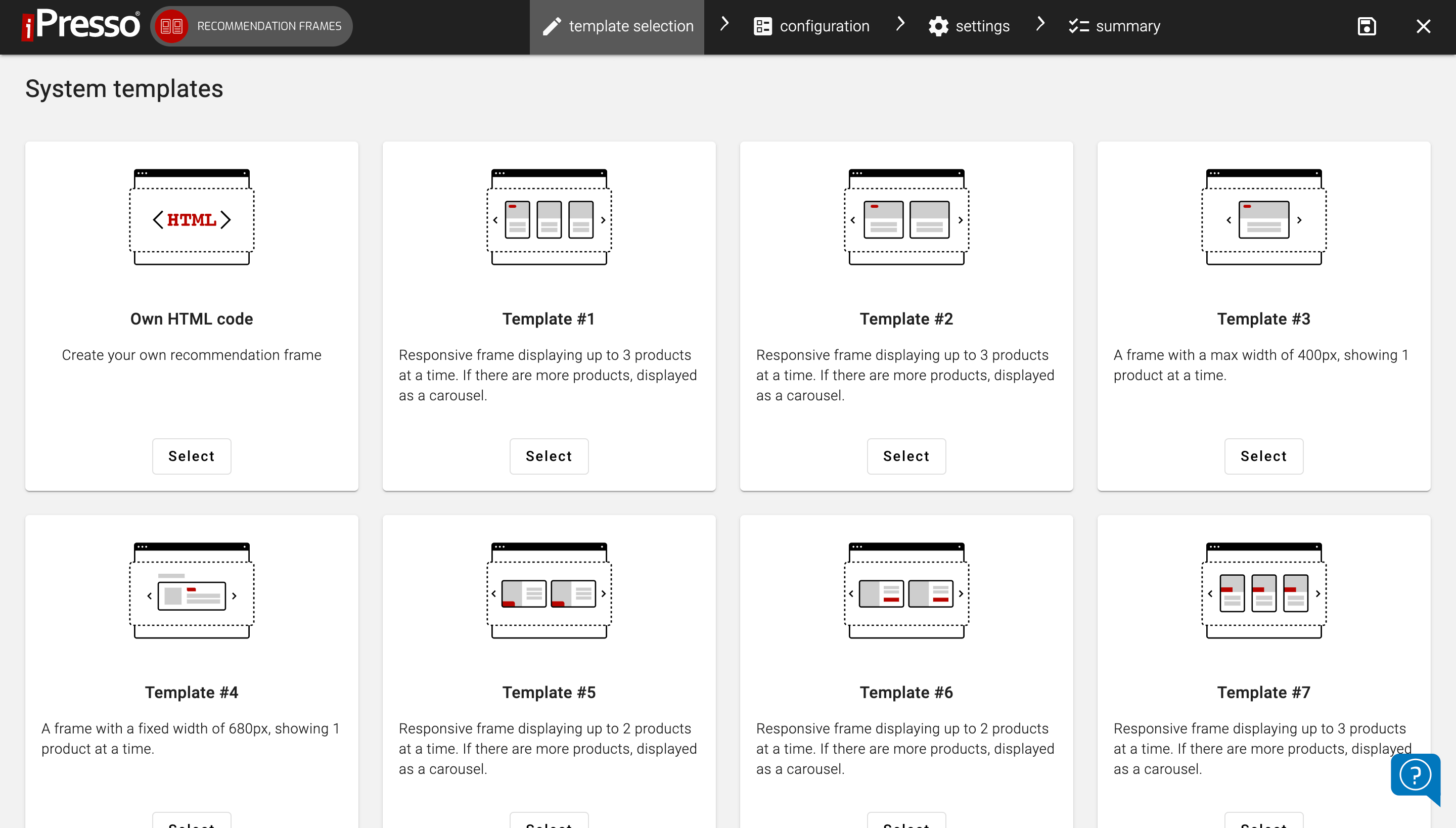Click the configuration grid icon
1456x828 pixels.
click(x=763, y=26)
